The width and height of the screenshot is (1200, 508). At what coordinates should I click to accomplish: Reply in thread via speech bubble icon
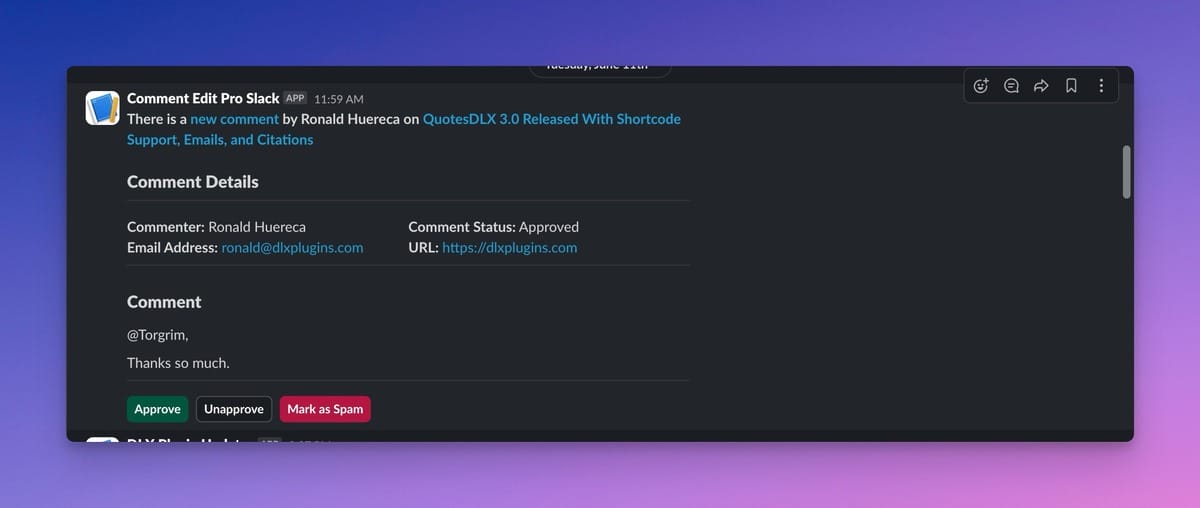pyautogui.click(x=1011, y=86)
